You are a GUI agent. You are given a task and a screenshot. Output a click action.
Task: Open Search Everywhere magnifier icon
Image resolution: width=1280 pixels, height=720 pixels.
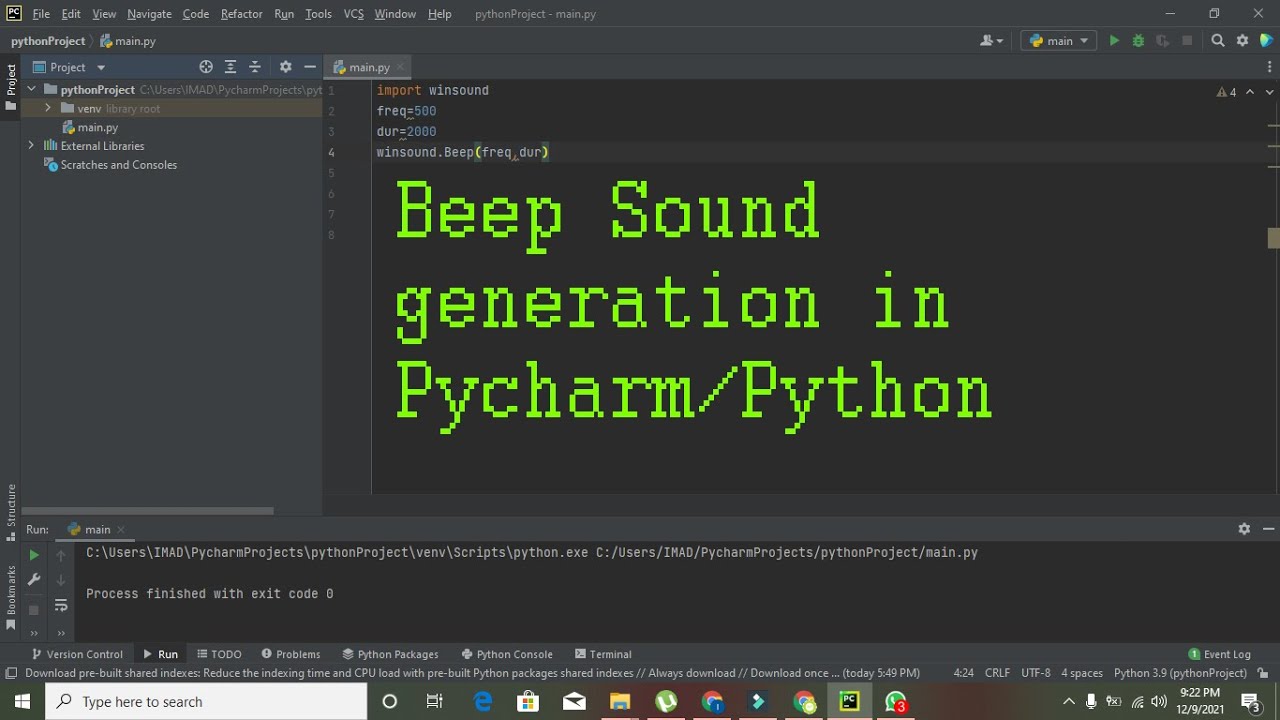pyautogui.click(x=1218, y=41)
